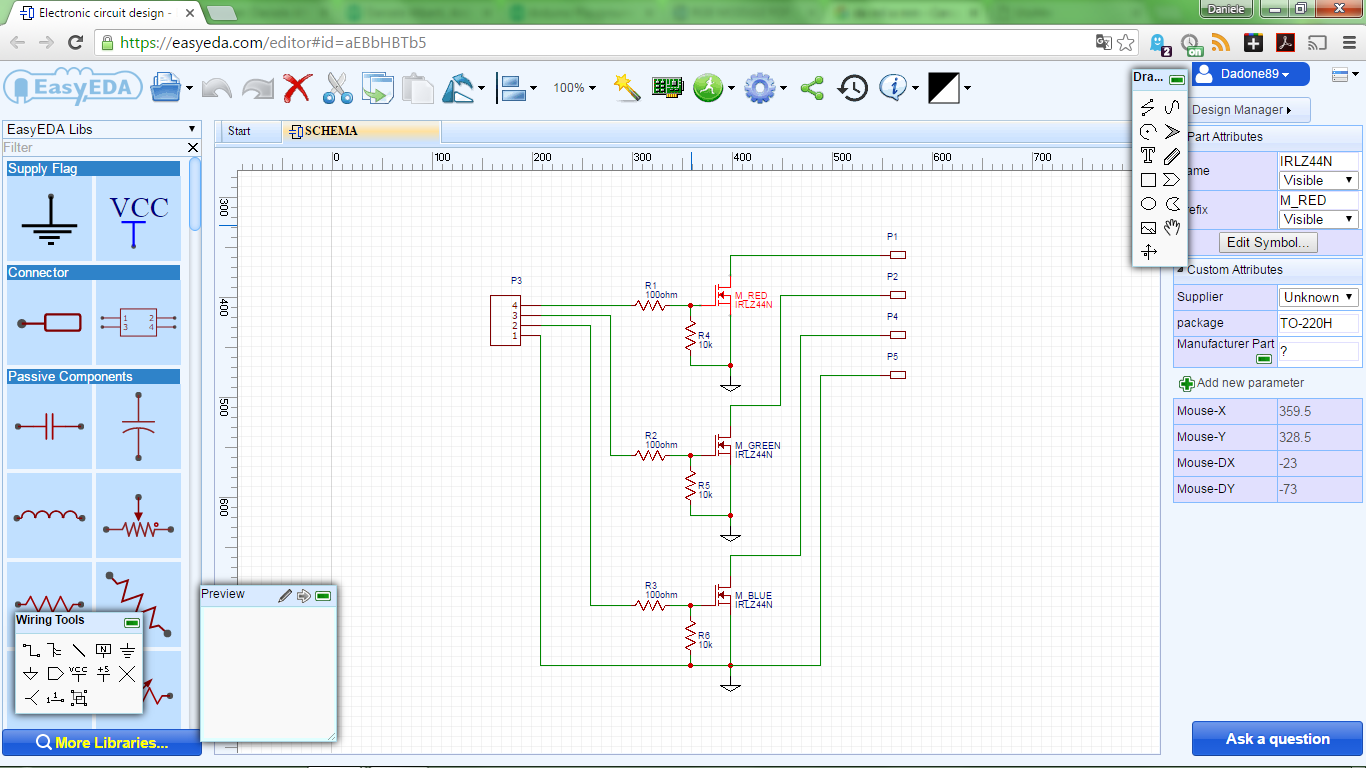Click the EasyEDA logo
Viewport: 1366px width, 768px height.
[73, 88]
